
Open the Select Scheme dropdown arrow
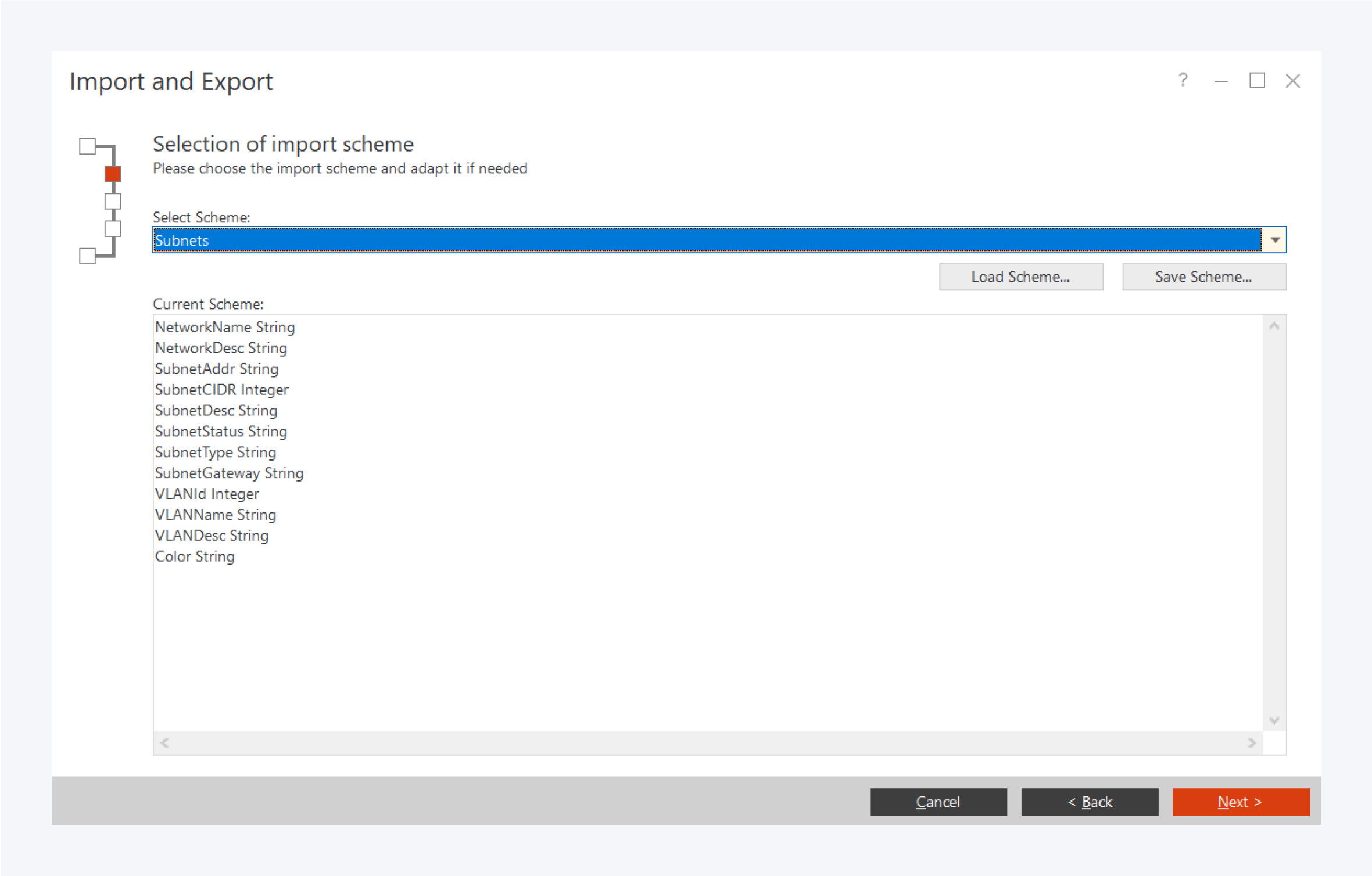click(1275, 240)
